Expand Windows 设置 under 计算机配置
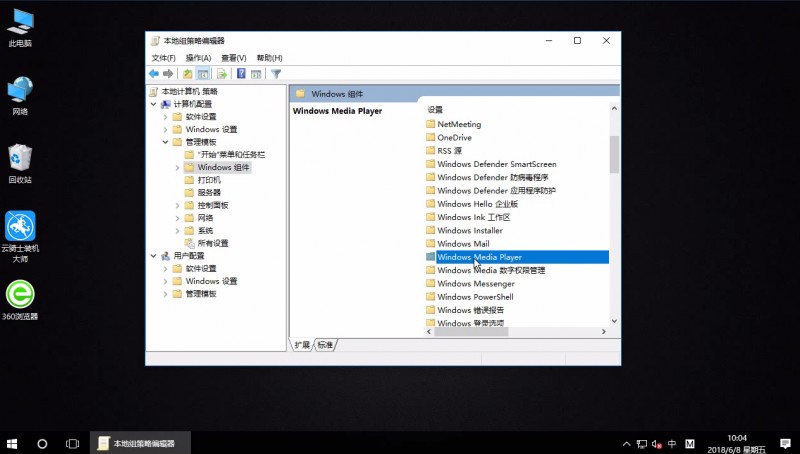Screen dimensions: 800x454 (x=165, y=130)
